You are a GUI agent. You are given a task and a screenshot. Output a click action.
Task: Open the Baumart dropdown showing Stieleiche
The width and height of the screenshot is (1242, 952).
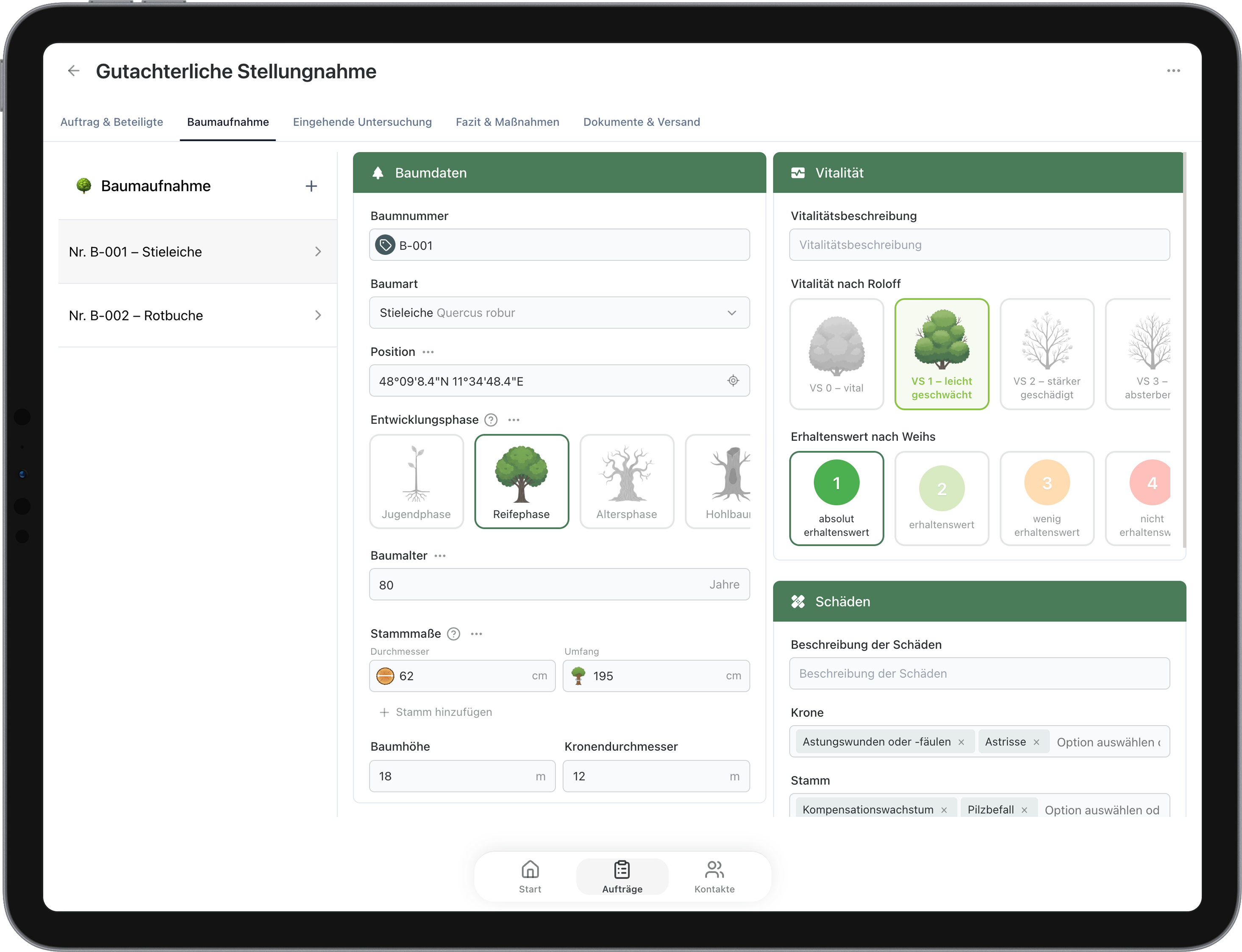coord(559,312)
